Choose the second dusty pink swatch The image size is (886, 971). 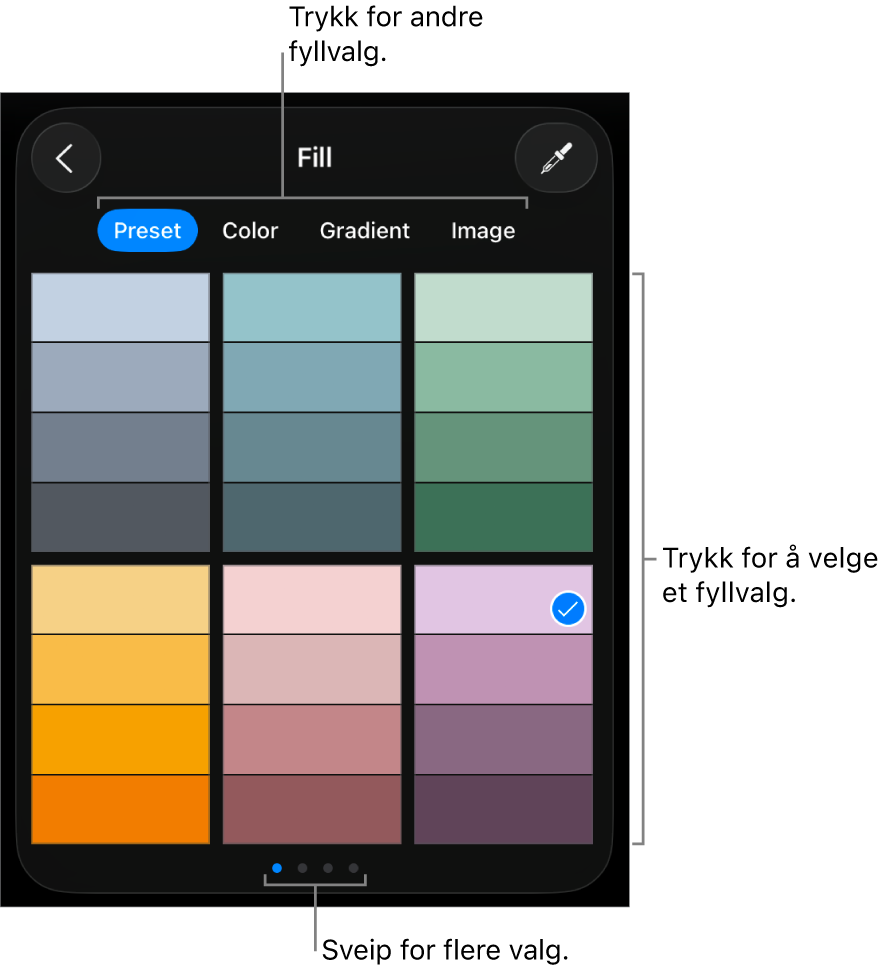click(312, 669)
